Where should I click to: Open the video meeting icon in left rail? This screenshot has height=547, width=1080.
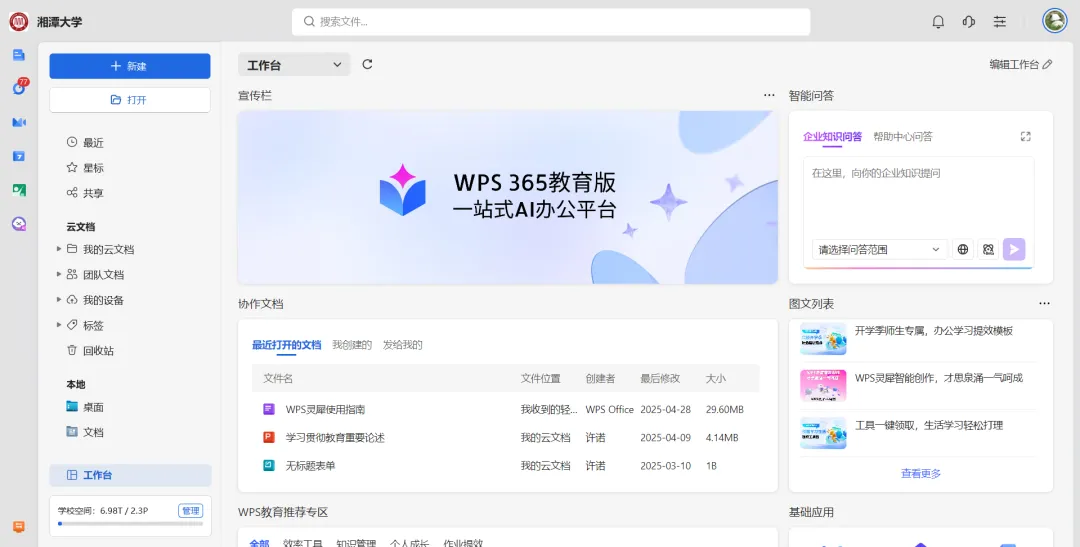(19, 122)
